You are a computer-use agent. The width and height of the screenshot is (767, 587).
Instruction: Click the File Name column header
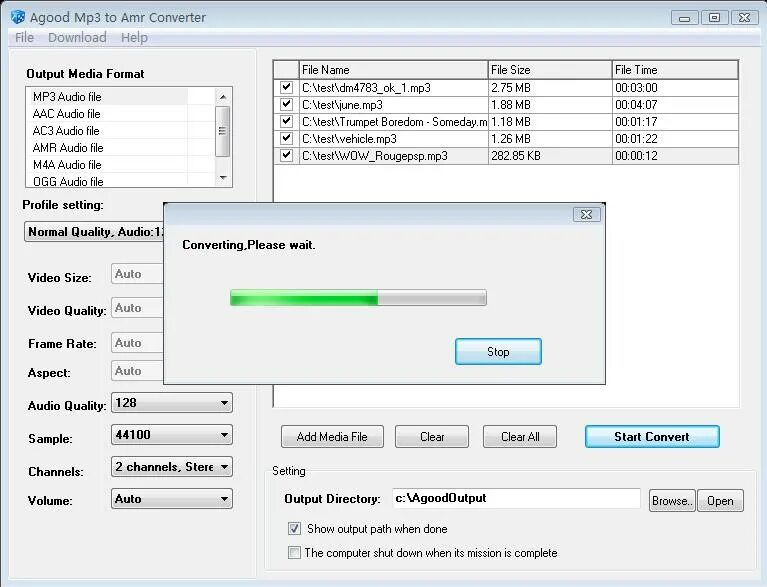393,70
